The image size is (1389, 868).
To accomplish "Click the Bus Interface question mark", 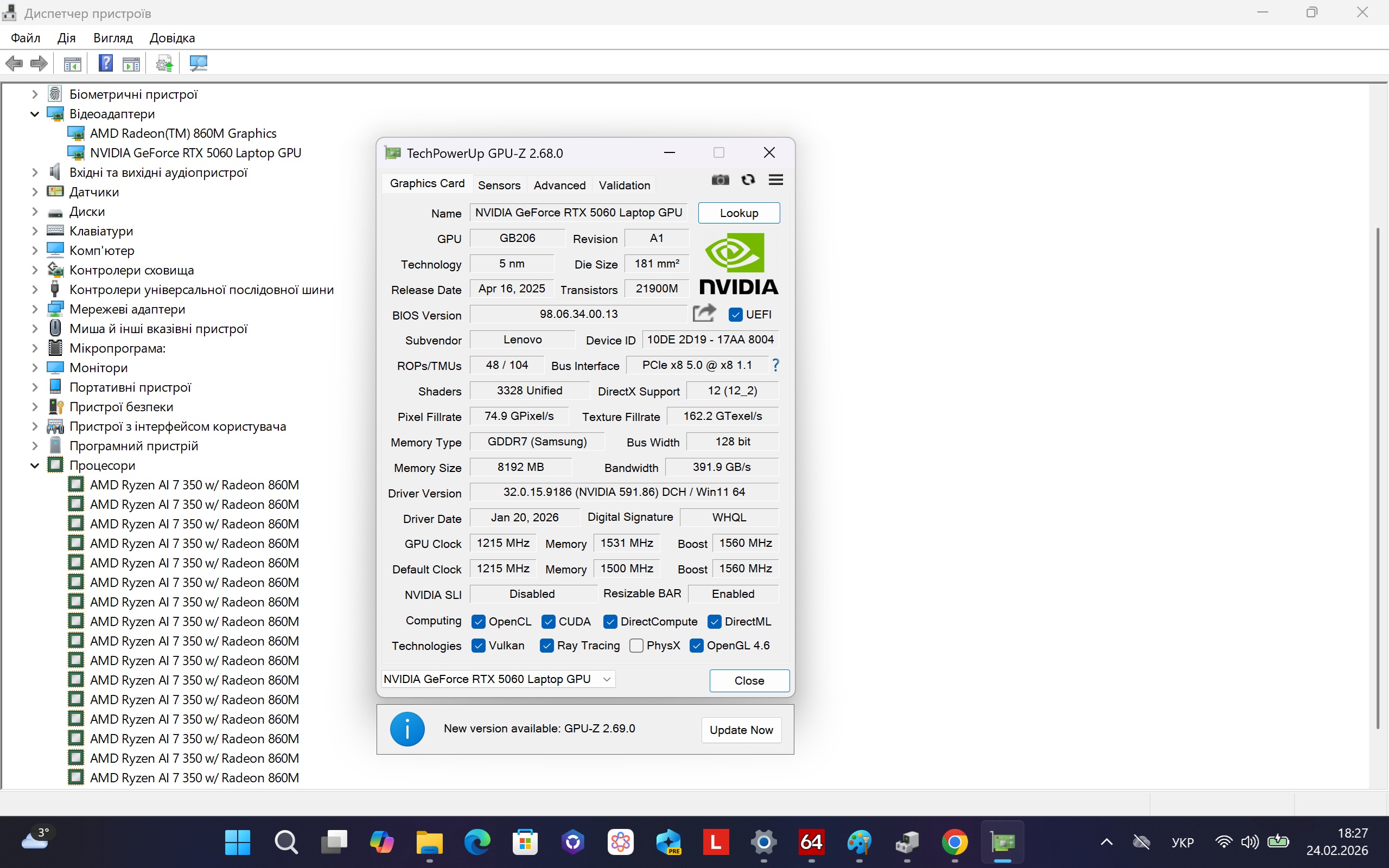I will point(775,365).
